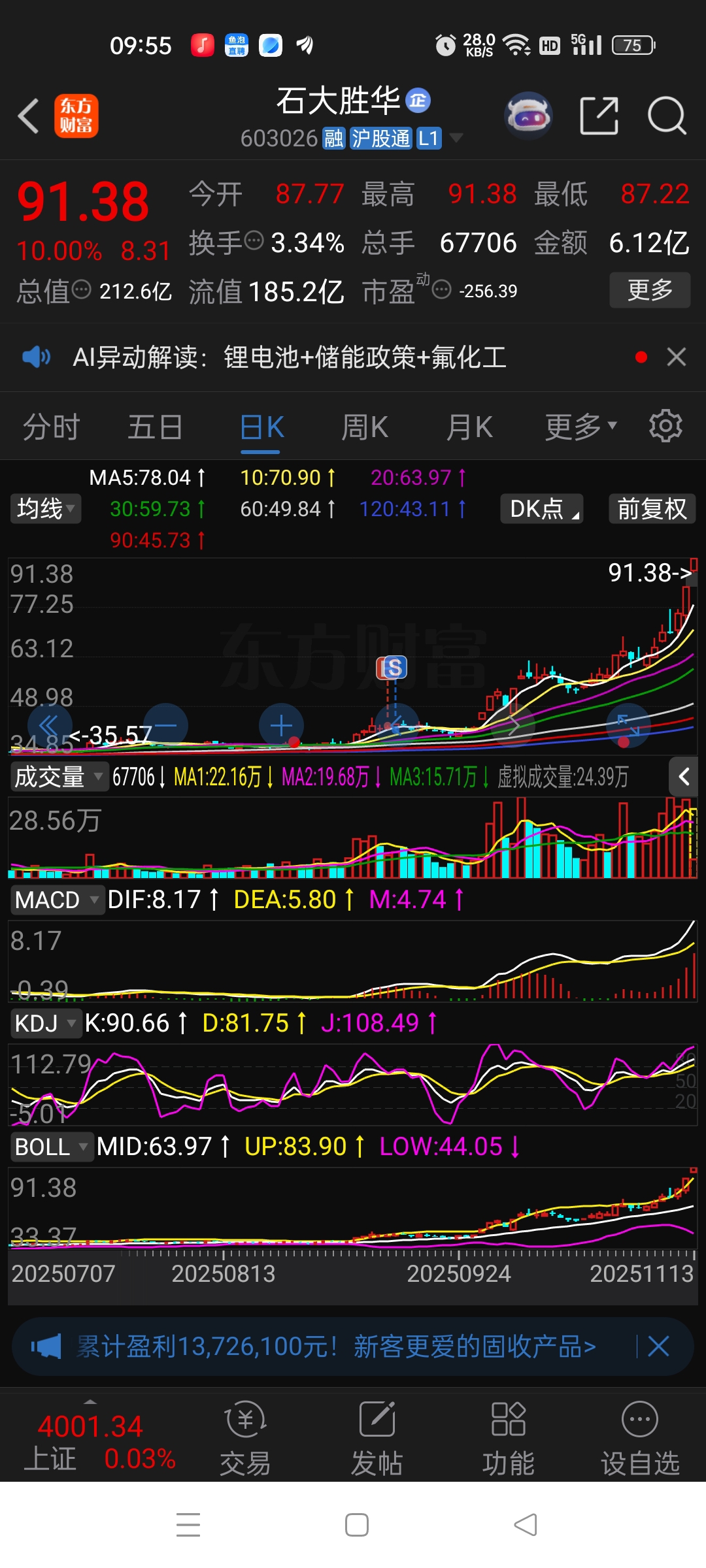Tap the battery 75 indicator
The height and width of the screenshot is (1568, 706).
(x=633, y=45)
